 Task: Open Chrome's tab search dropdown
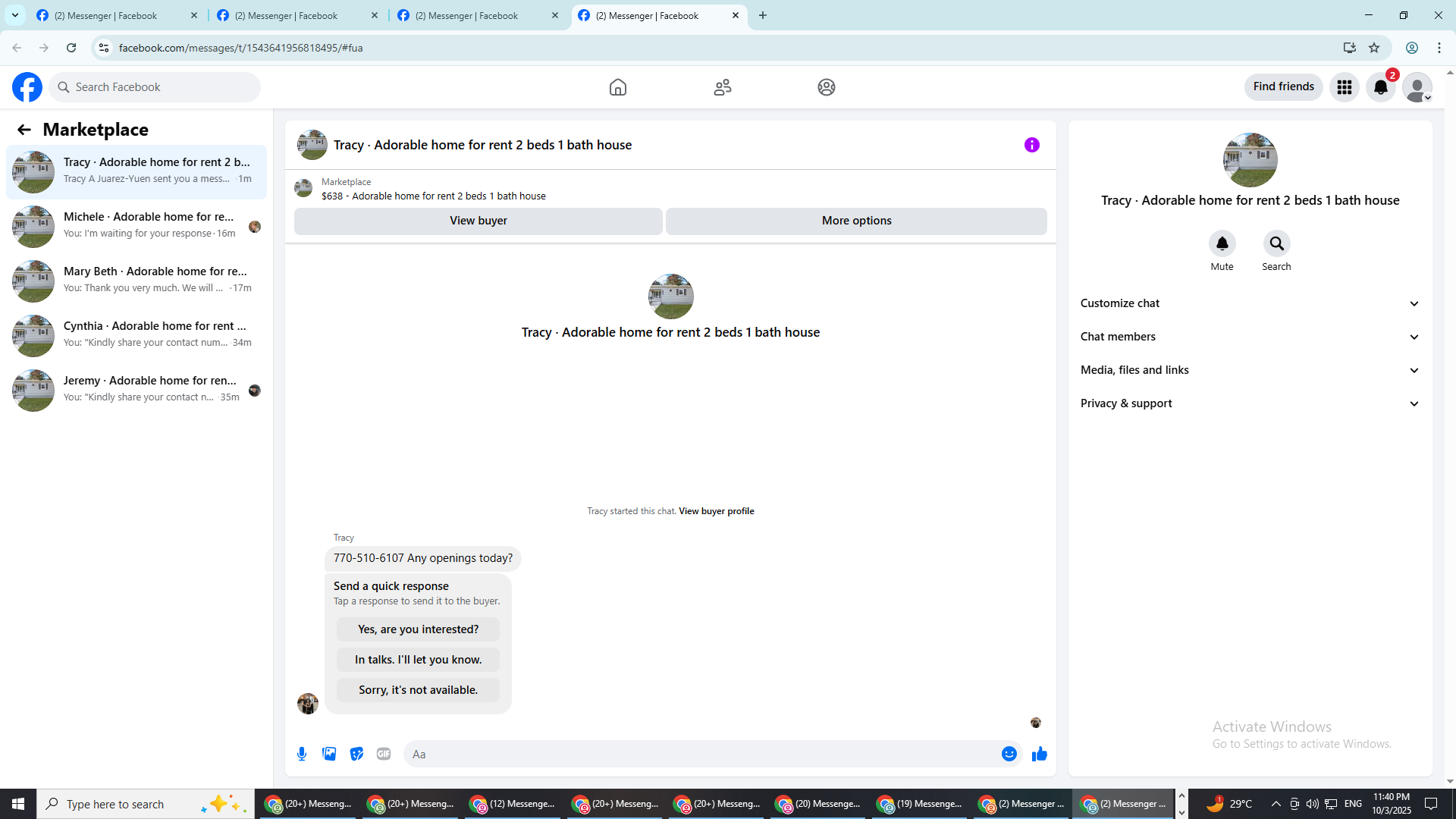(15, 15)
